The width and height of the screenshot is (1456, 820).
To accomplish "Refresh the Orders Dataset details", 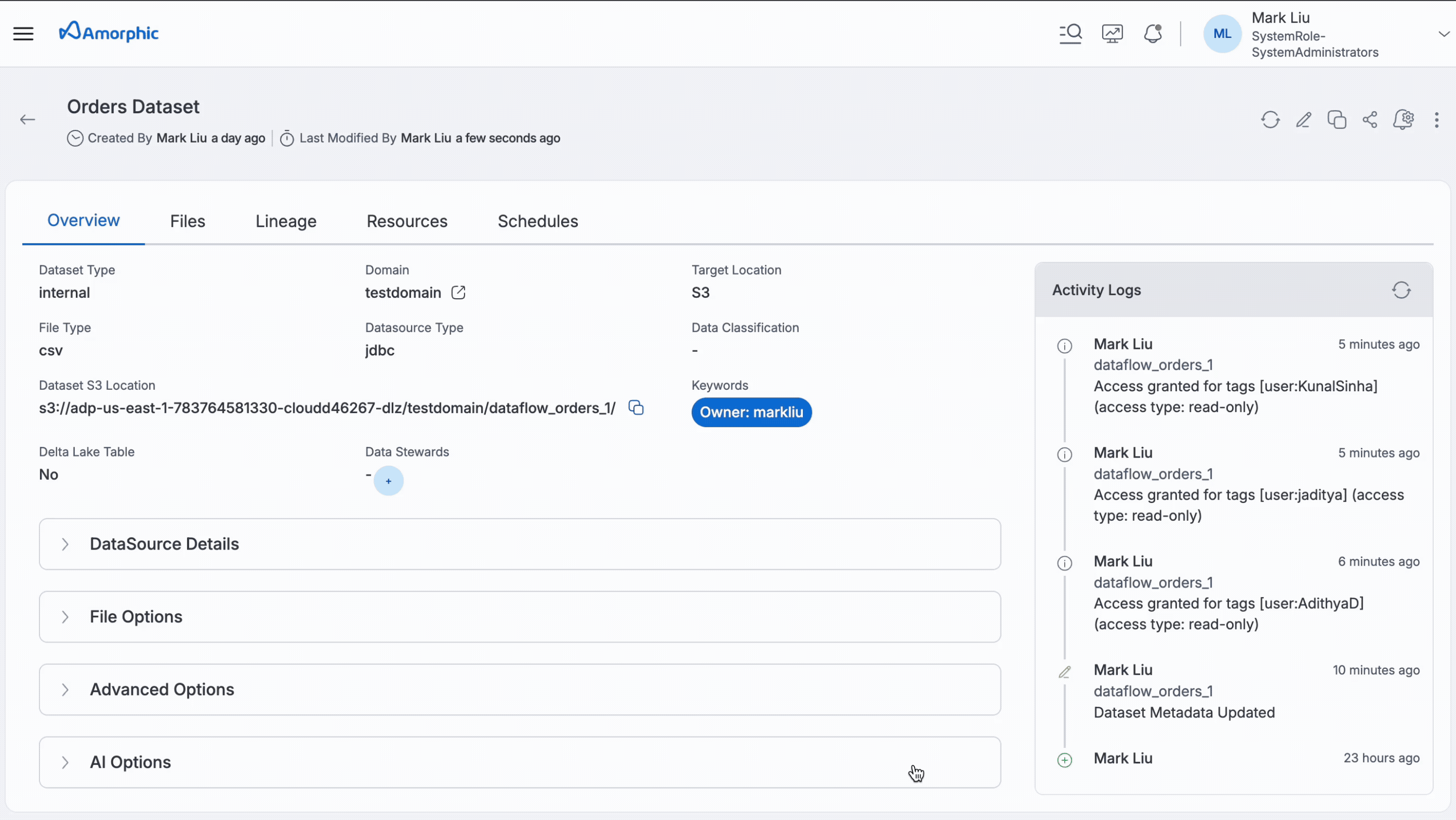I will 1270,119.
